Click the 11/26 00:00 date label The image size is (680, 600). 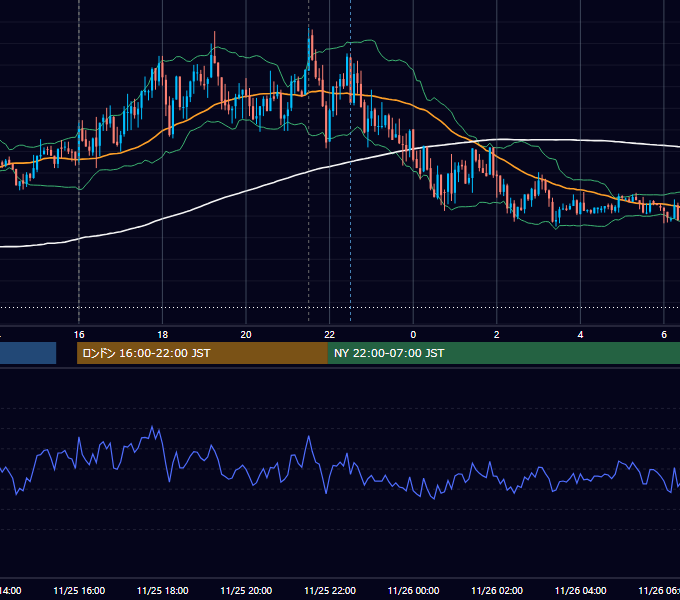point(413,591)
